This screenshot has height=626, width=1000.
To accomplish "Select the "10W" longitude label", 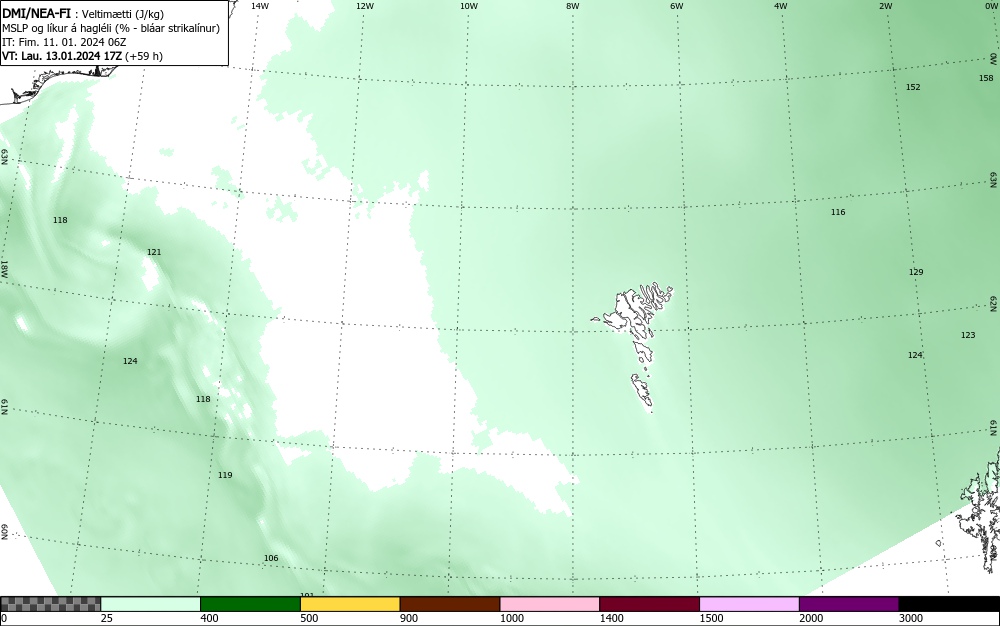I will click(469, 6).
